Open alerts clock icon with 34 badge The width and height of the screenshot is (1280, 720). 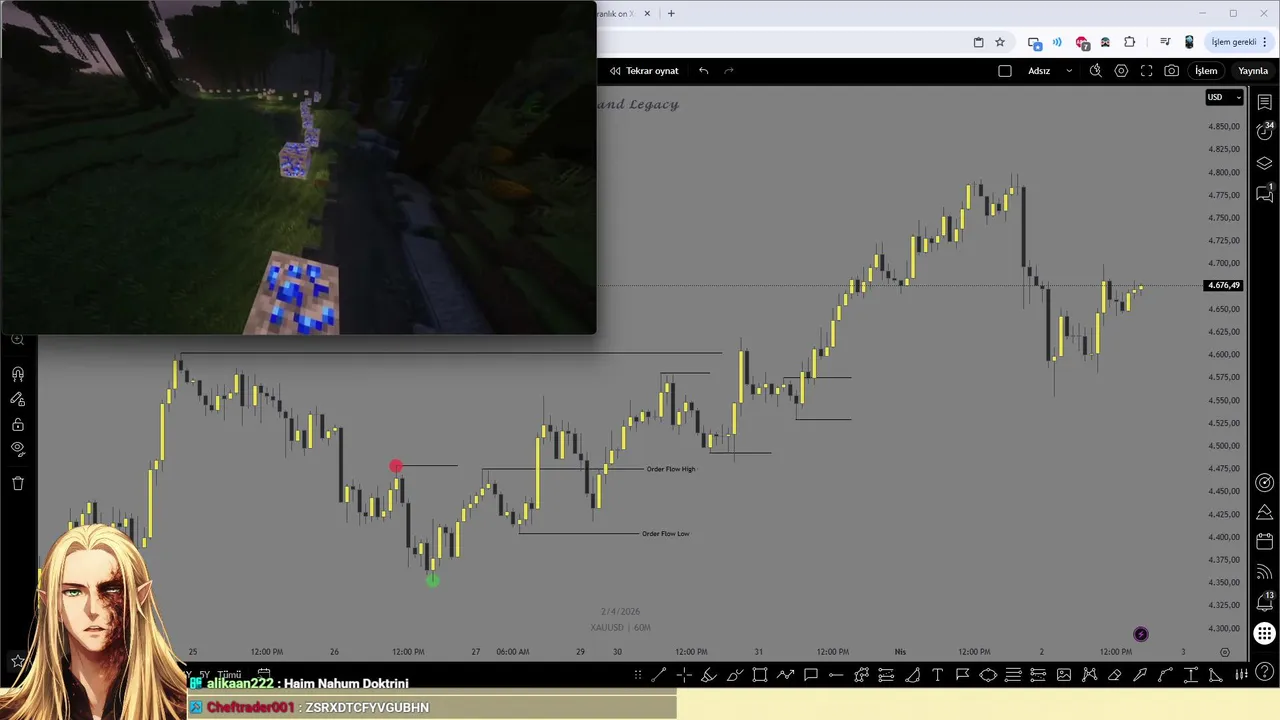pyautogui.click(x=1264, y=131)
